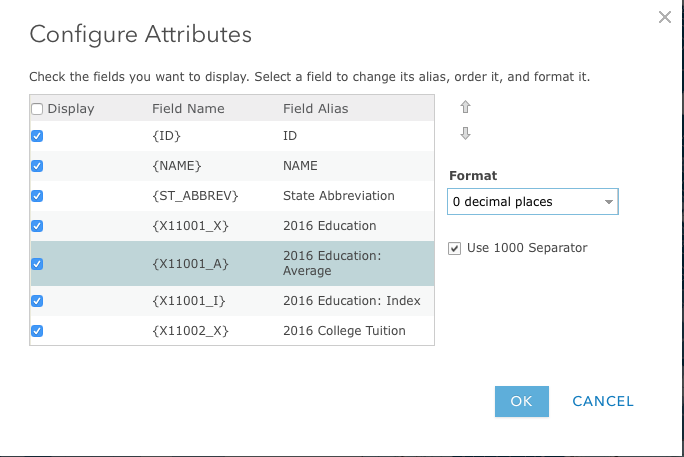Open the decimal places Format dropdown
This screenshot has width=684, height=457.
click(x=533, y=202)
